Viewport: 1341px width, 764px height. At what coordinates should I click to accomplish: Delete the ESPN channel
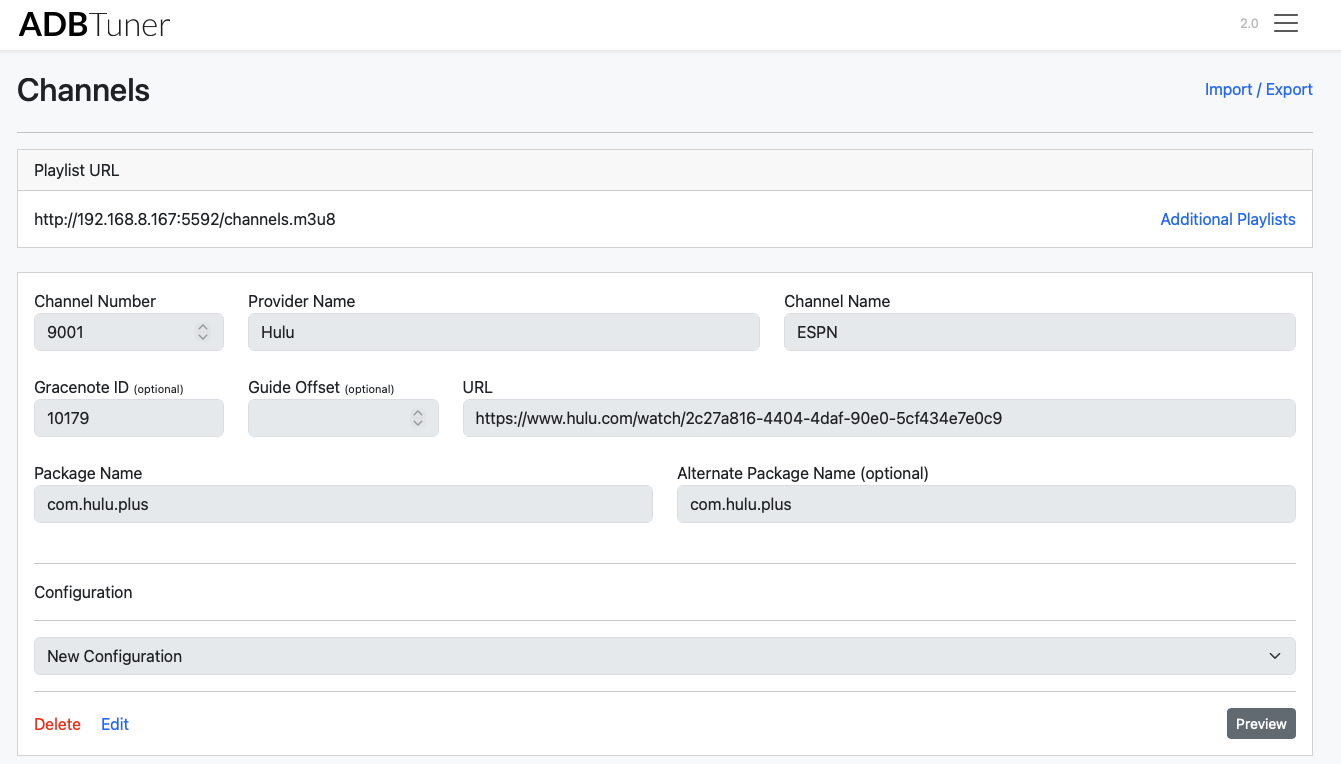coord(57,724)
